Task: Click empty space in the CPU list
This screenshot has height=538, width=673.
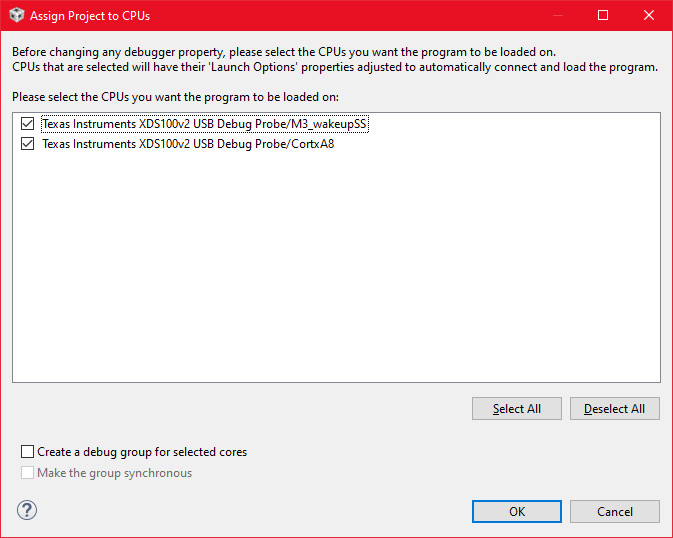Action: pyautogui.click(x=336, y=270)
